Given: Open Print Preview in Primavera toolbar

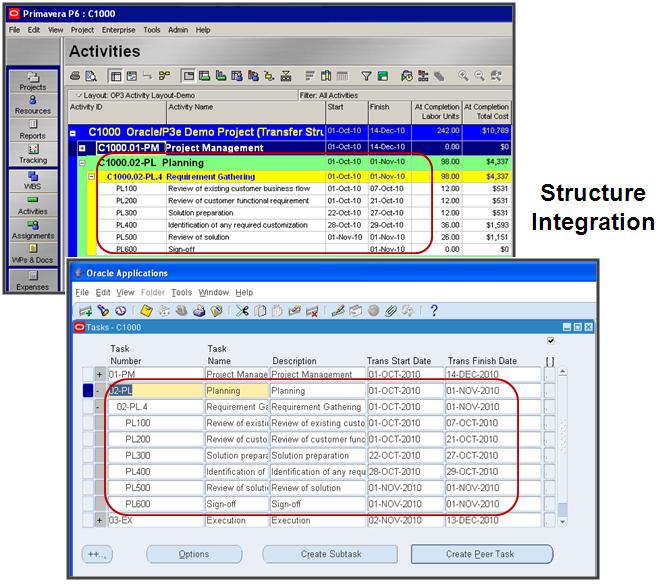Looking at the screenshot, I should click(x=91, y=77).
